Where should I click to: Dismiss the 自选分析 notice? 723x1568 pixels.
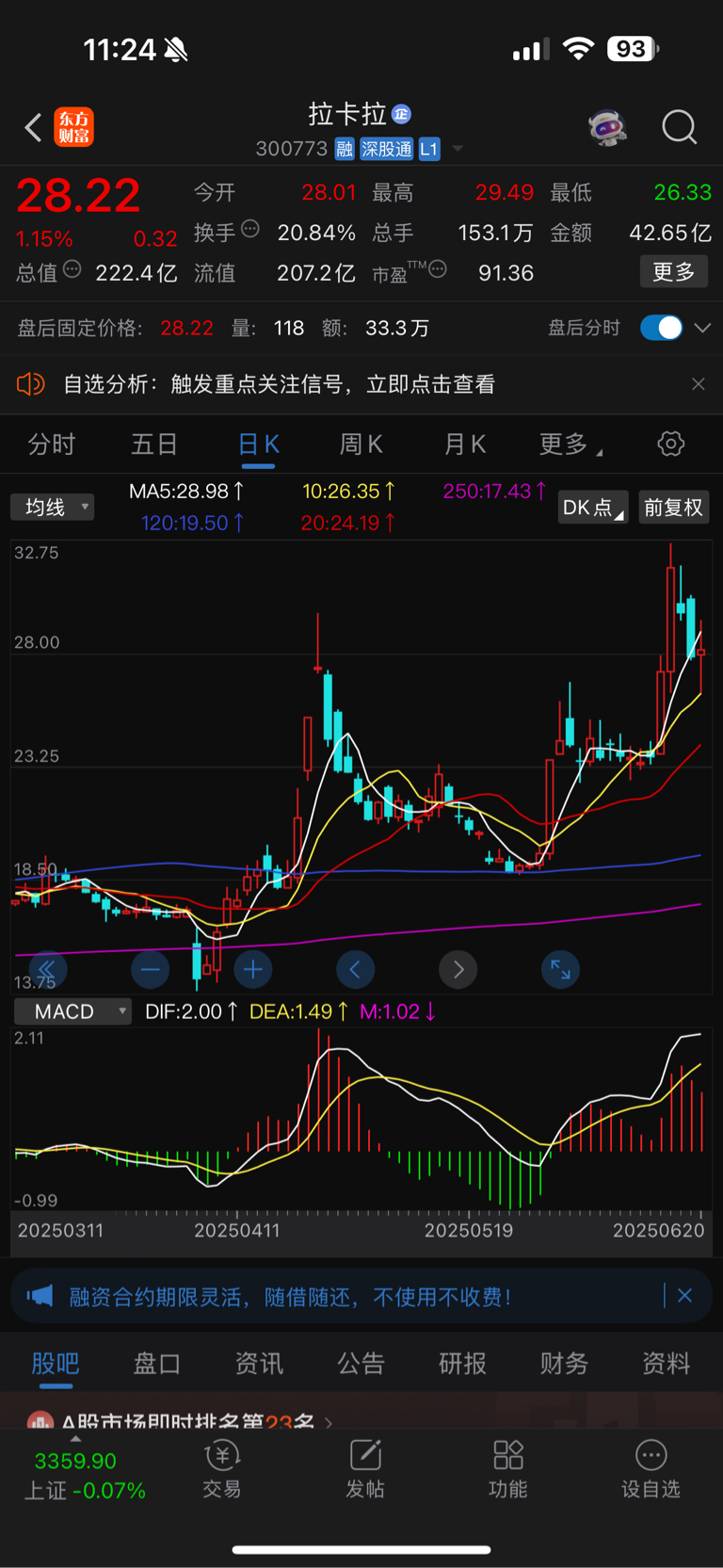tap(698, 384)
